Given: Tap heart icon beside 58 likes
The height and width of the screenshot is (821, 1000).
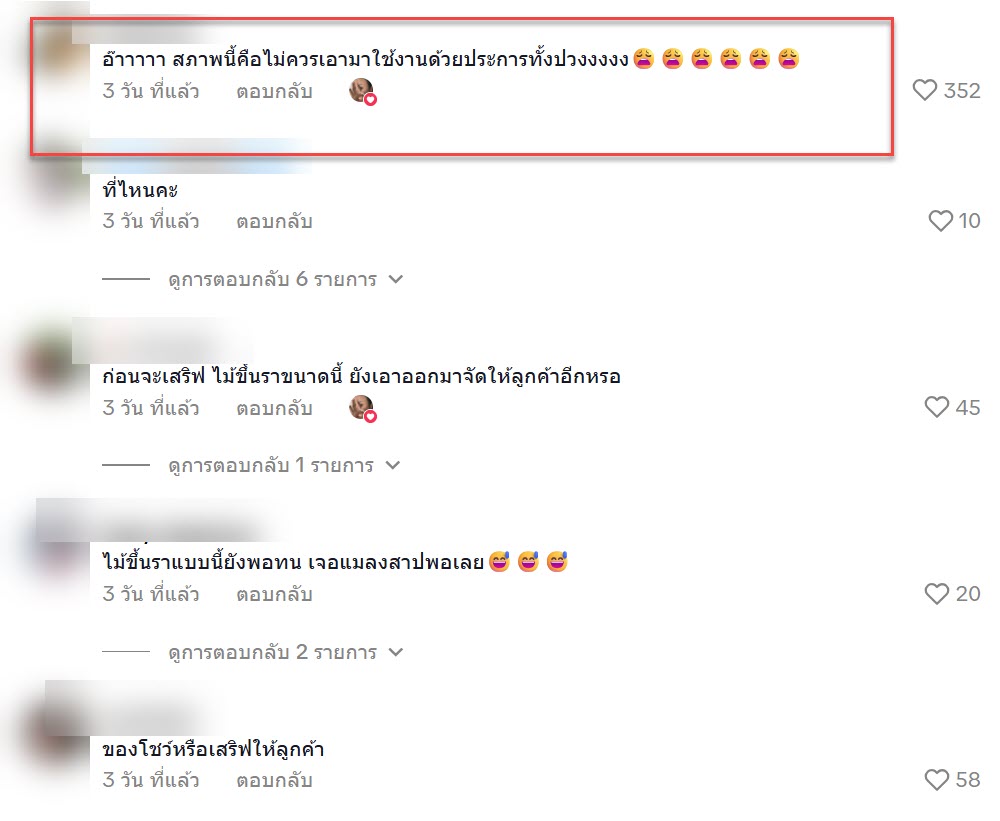Looking at the screenshot, I should click(936, 780).
